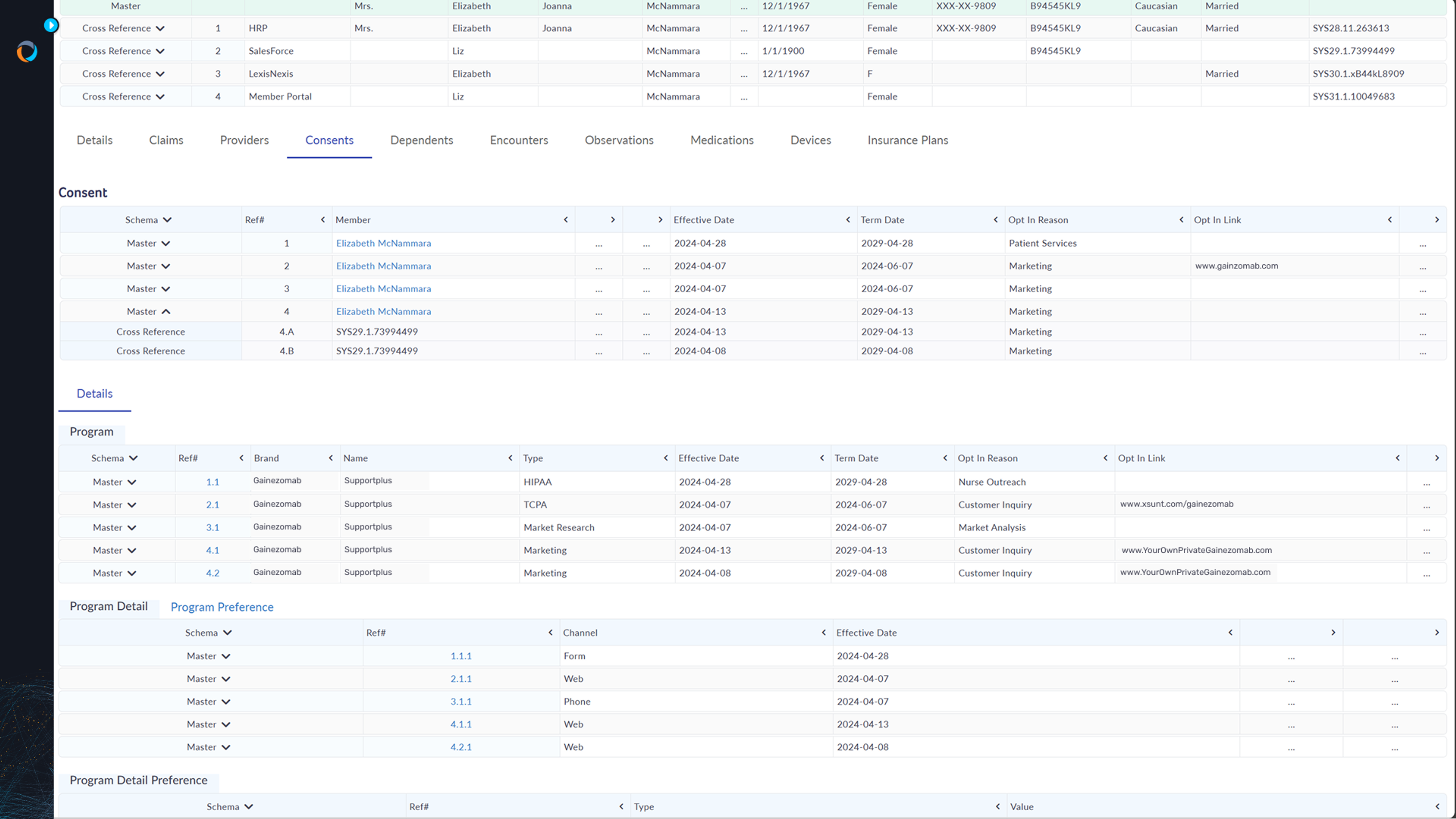Screen dimensions: 1456x819
Task: Collapse Member column in Consent table
Action: coord(565,219)
